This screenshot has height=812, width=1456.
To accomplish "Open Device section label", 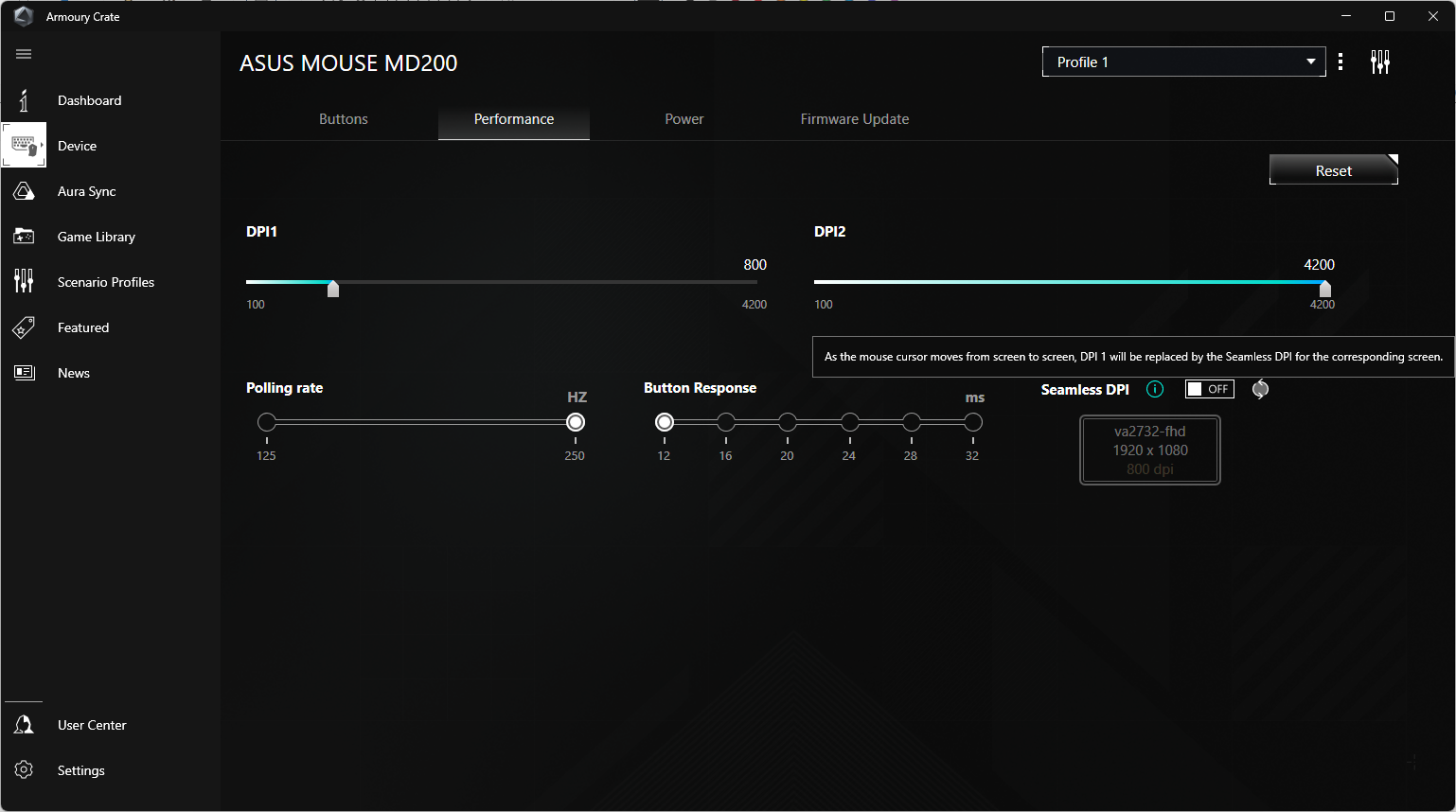I will click(x=78, y=146).
